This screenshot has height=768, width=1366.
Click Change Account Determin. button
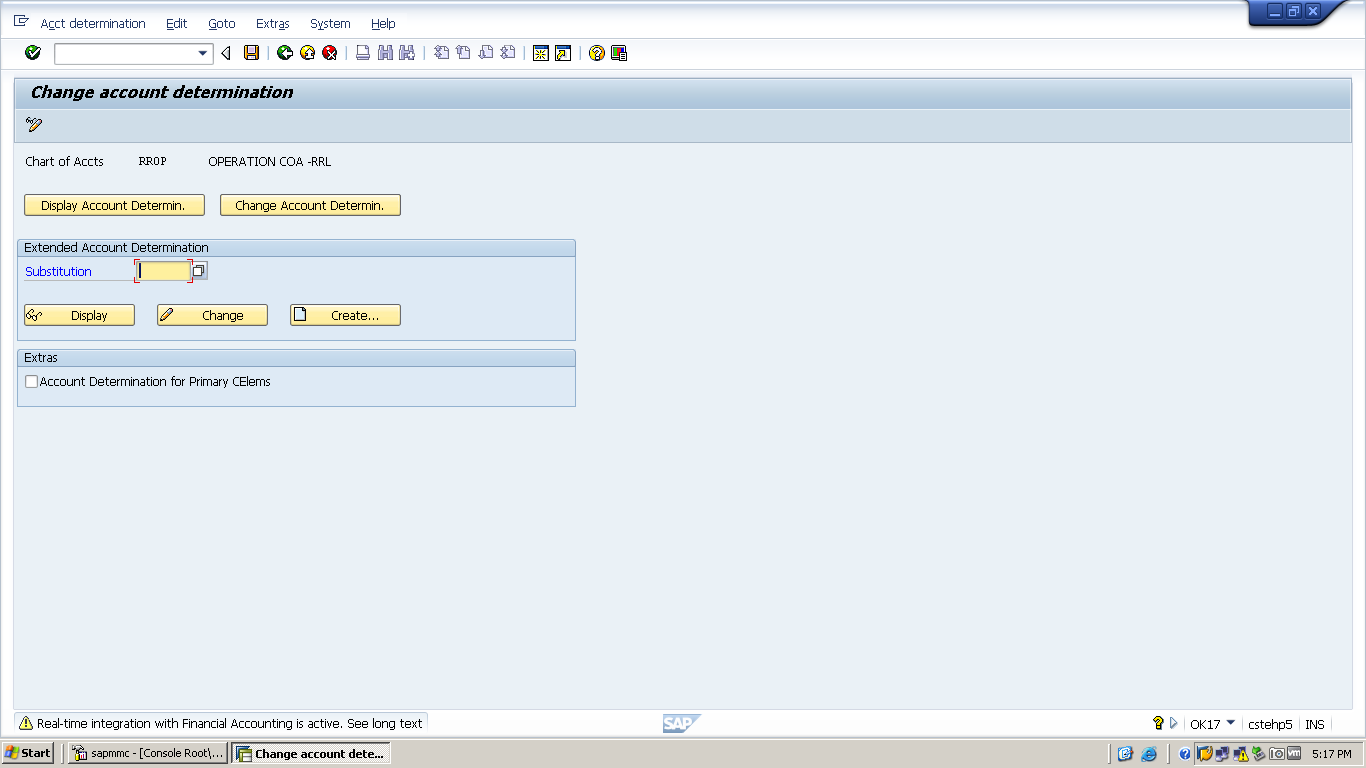click(310, 205)
